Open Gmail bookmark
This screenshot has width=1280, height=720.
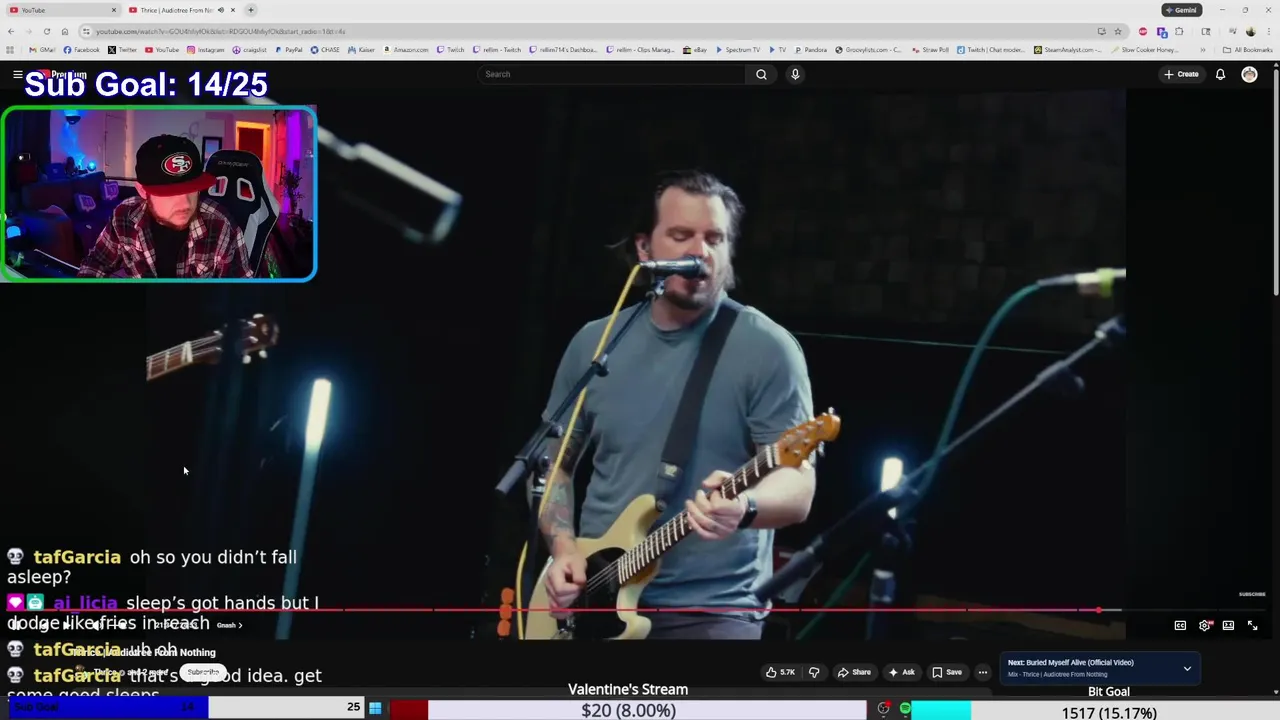click(x=42, y=49)
